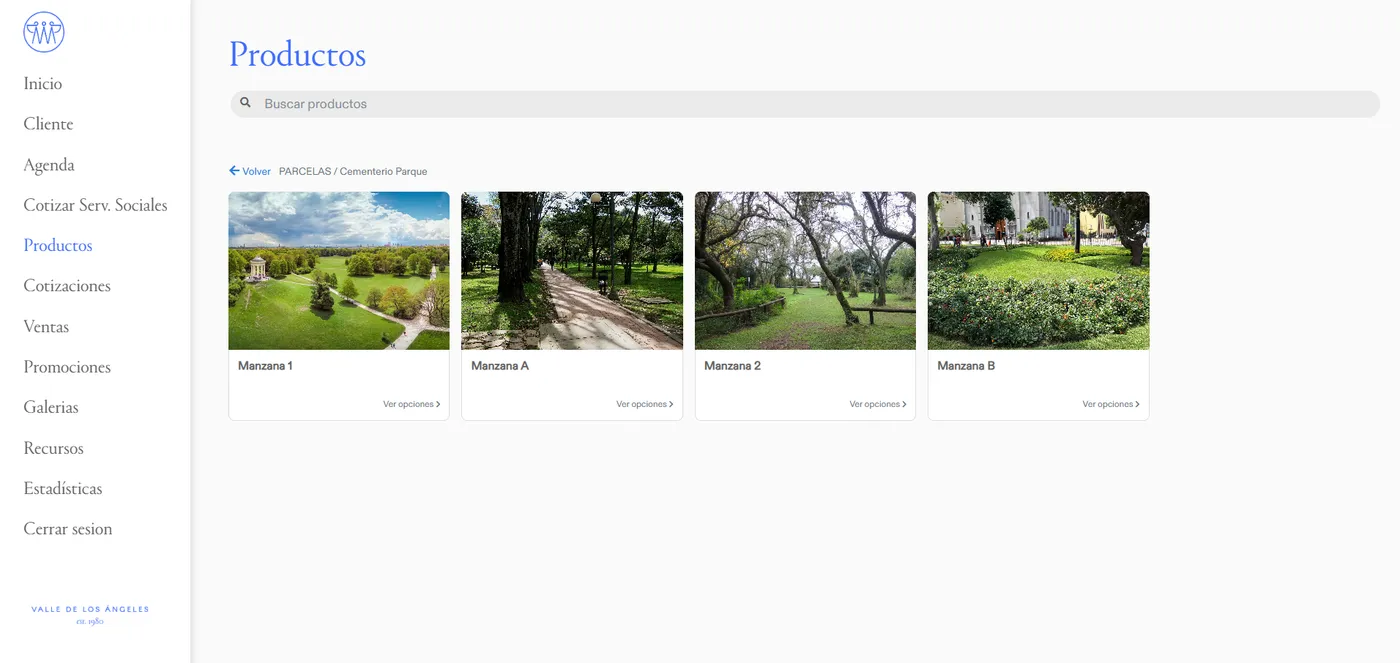The image size is (1400, 663).
Task: Open the Agenda menu item
Action: [49, 165]
